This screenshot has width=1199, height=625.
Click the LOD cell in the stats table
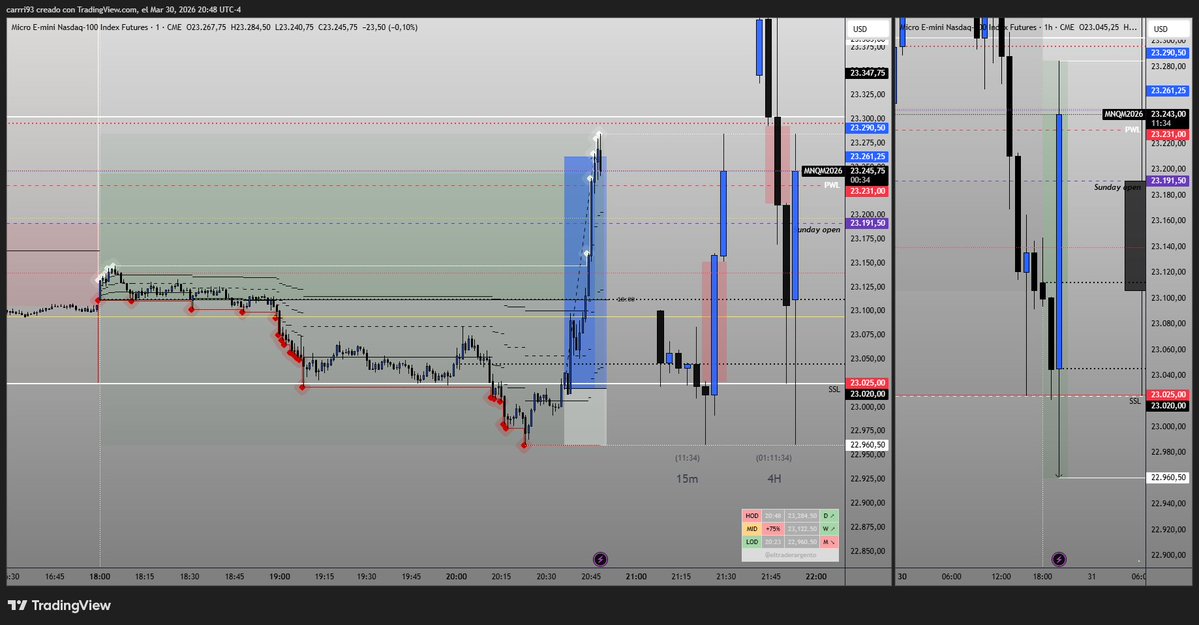coord(752,542)
